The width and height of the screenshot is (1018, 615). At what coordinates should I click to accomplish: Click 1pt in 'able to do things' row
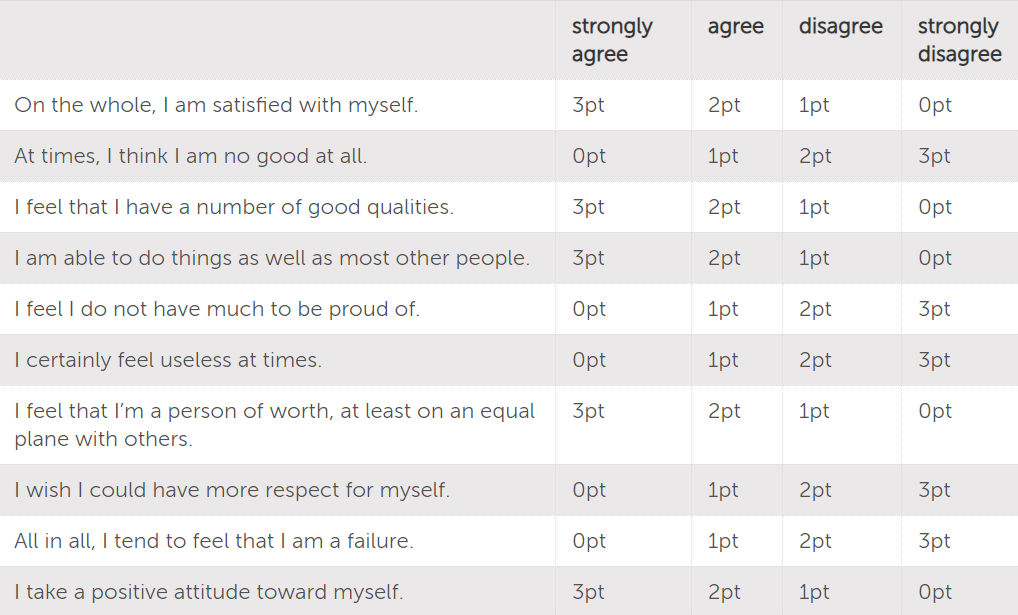[814, 258]
